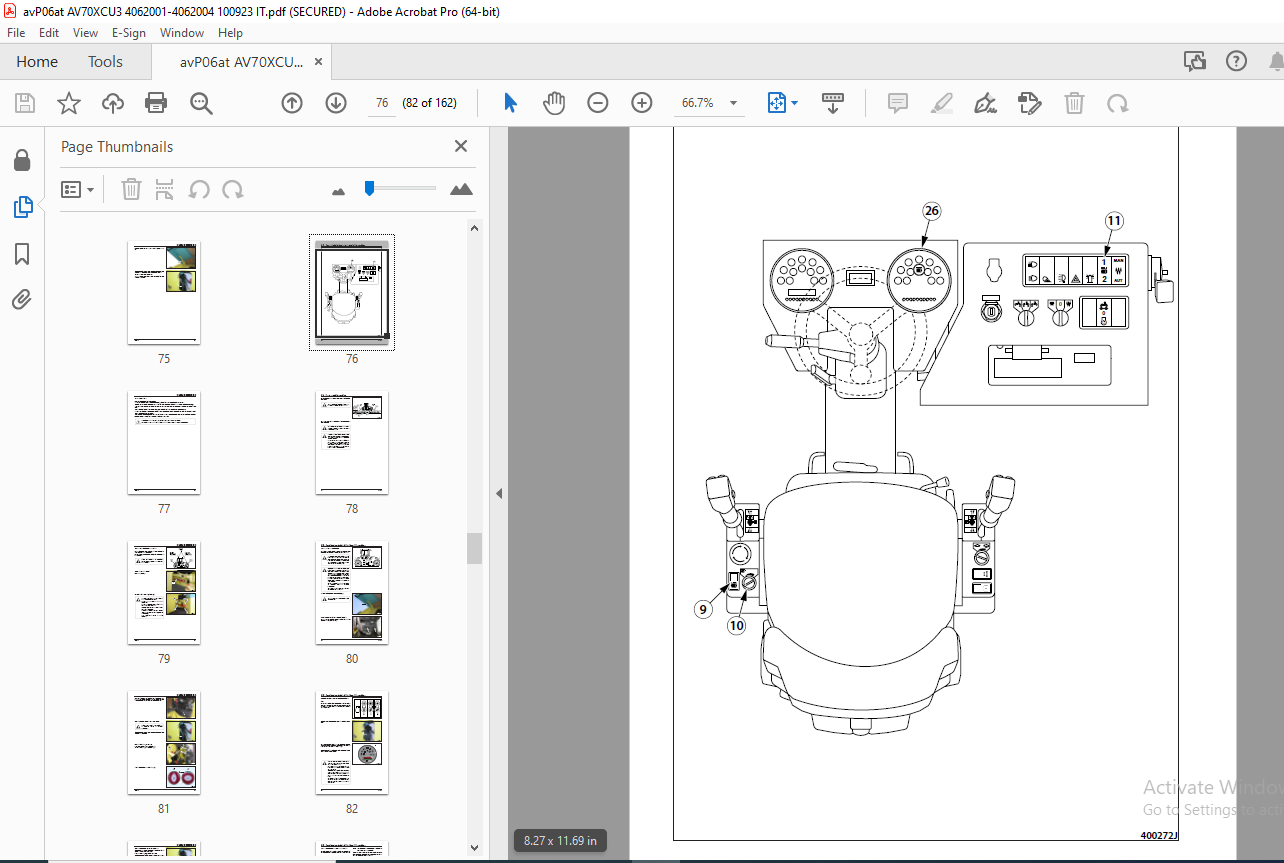Open the Window menu
This screenshot has width=1284, height=863.
(x=182, y=32)
